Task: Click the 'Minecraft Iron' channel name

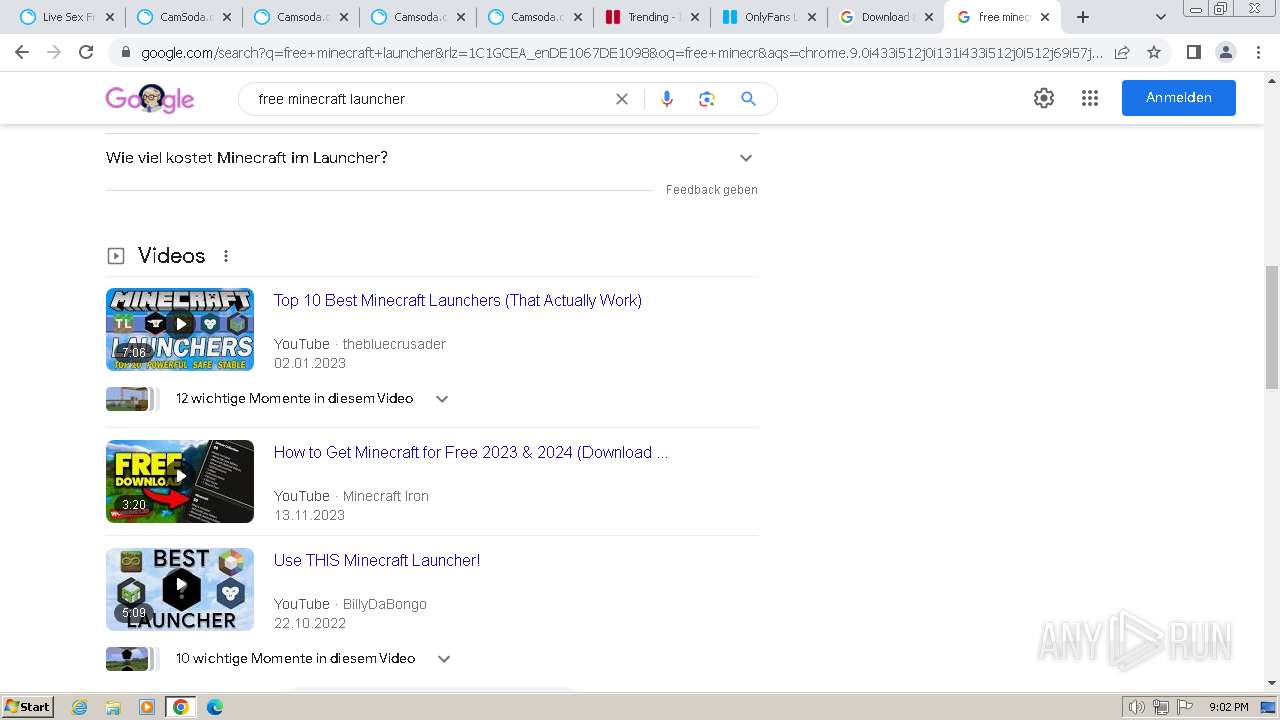Action: pyautogui.click(x=385, y=496)
